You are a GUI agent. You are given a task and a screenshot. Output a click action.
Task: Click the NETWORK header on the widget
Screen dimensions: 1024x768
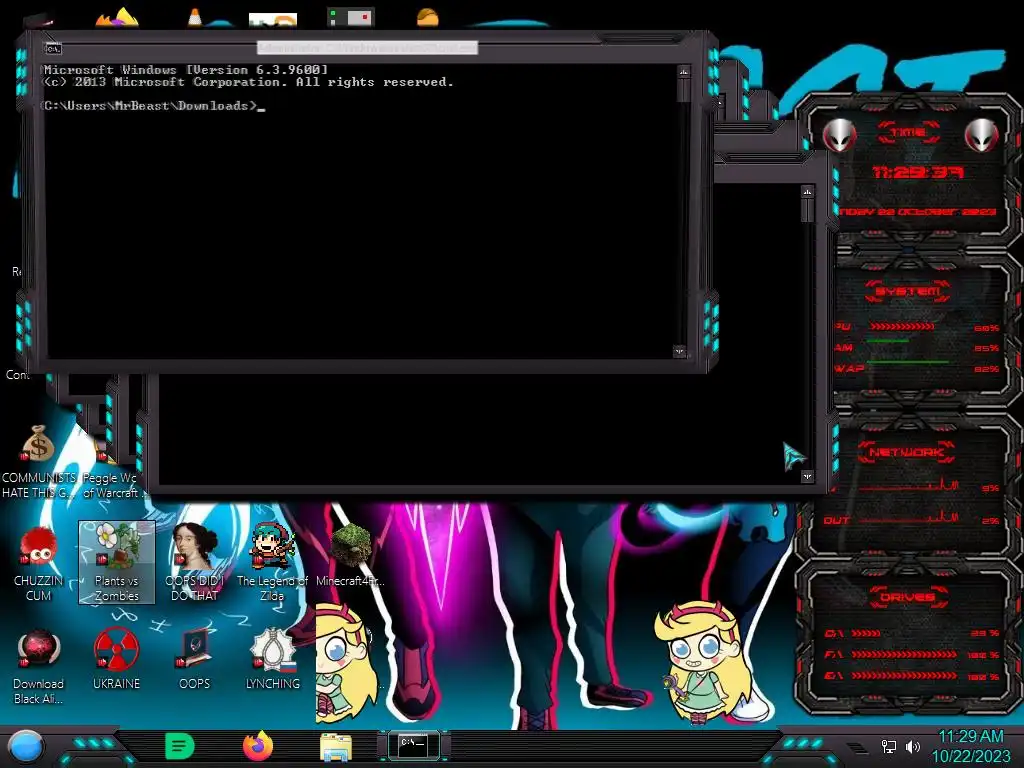(x=906, y=452)
